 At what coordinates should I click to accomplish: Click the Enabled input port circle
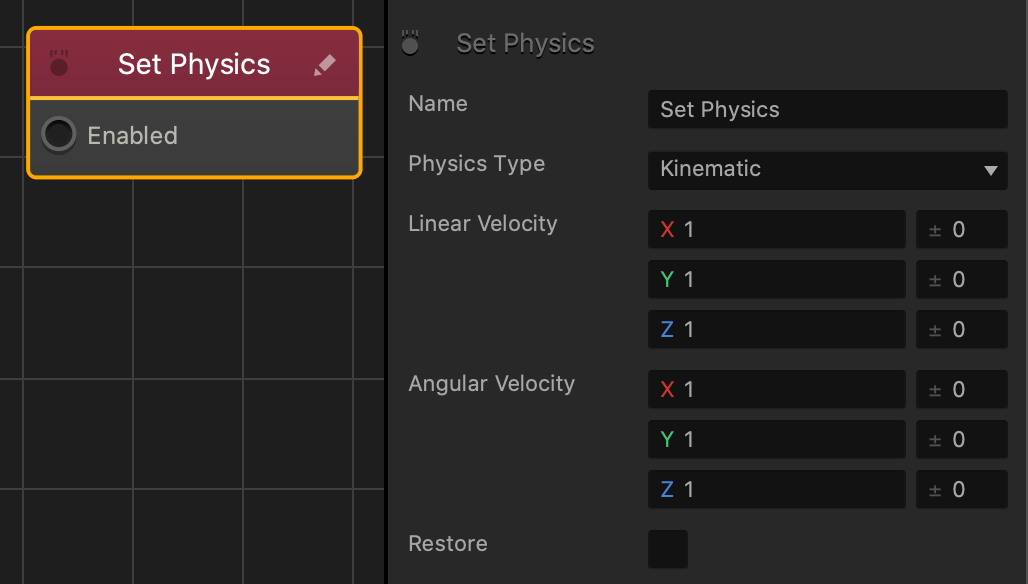(x=59, y=135)
